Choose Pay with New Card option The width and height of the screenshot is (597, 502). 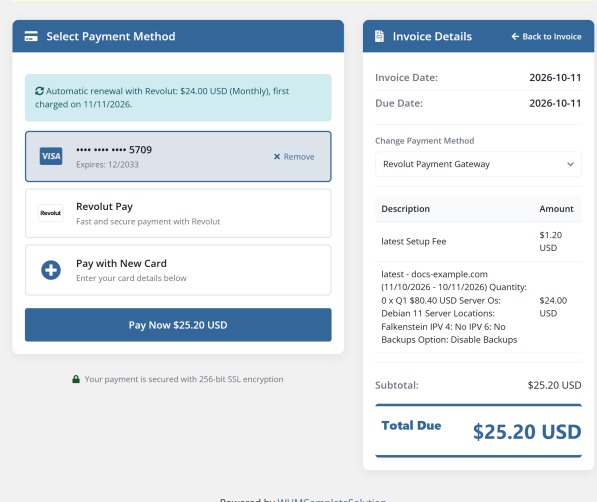178,270
